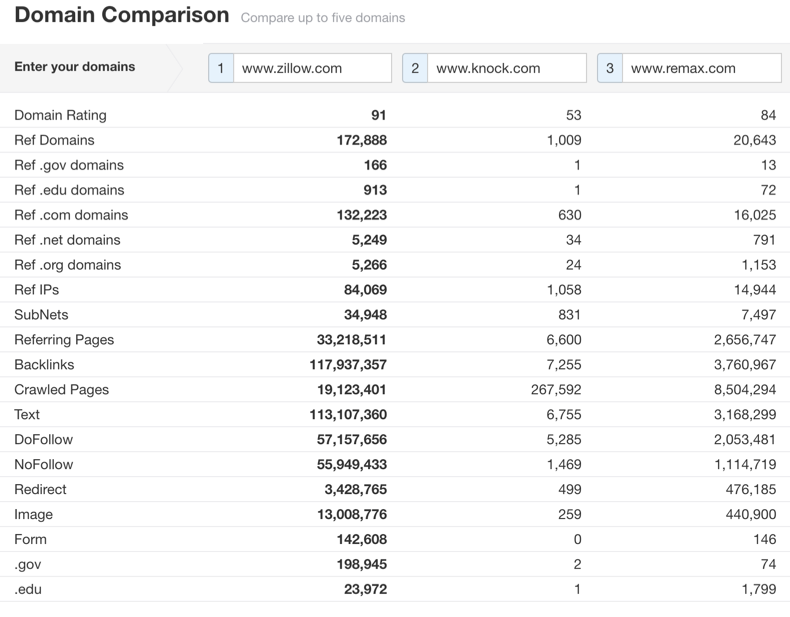Click zillow's Backlinks value 117,937,357

pyautogui.click(x=348, y=365)
